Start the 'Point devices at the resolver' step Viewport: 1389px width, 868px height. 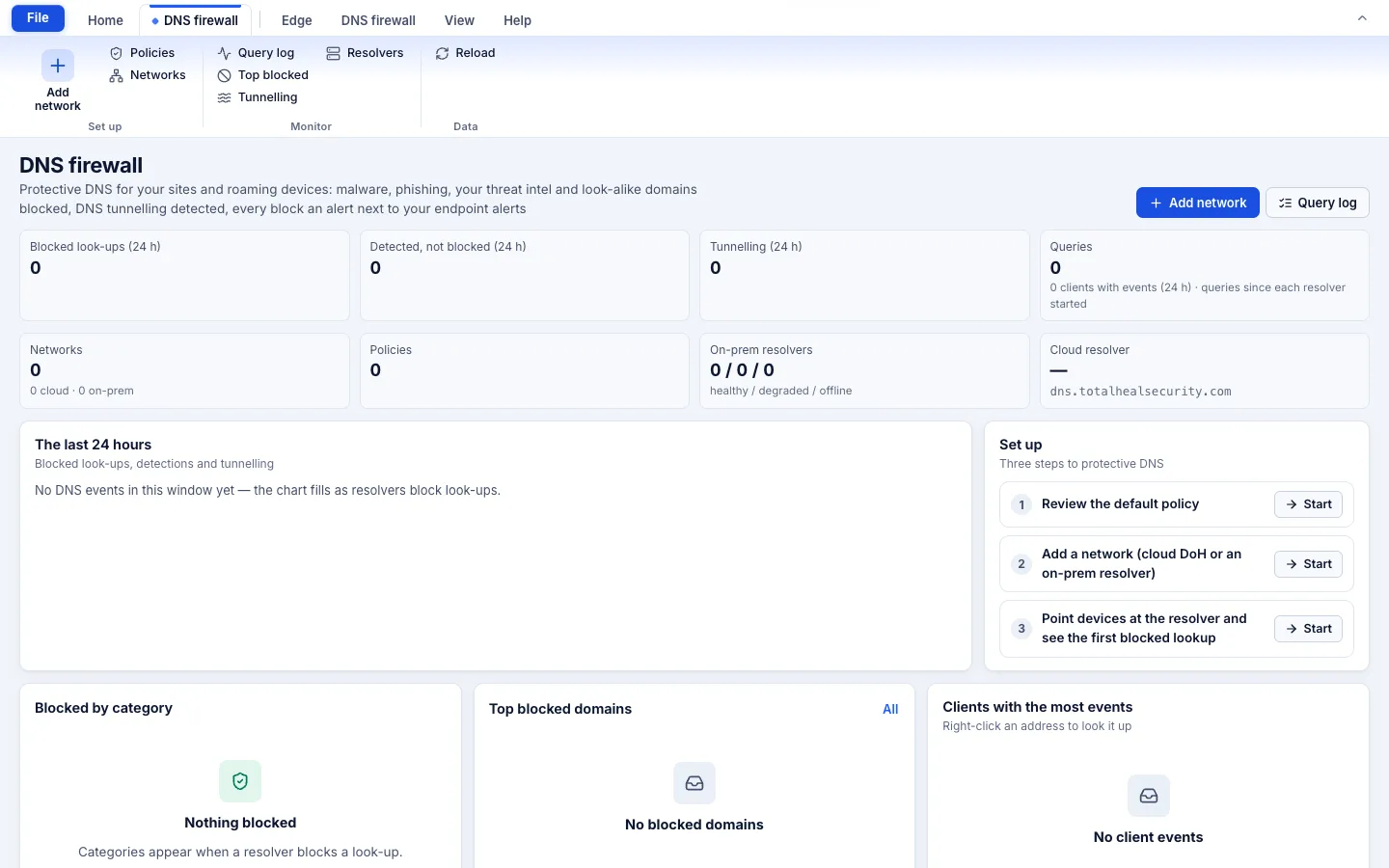coord(1308,629)
